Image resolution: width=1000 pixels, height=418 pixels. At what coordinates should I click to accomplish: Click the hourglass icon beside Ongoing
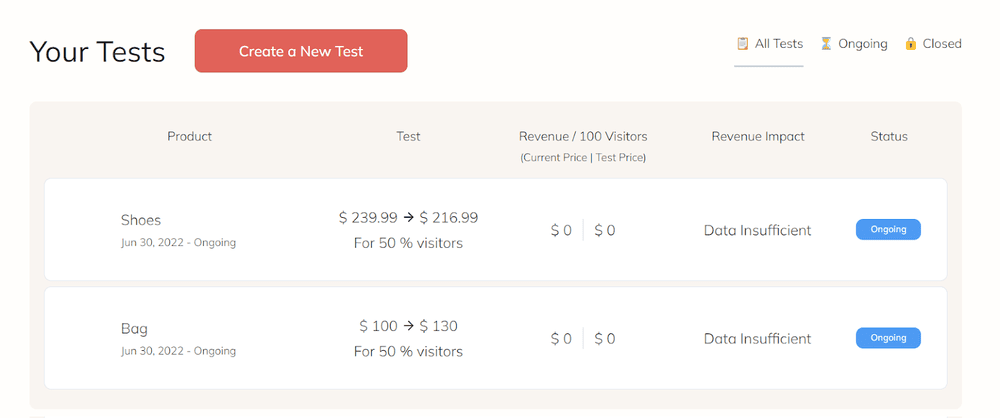pyautogui.click(x=826, y=44)
